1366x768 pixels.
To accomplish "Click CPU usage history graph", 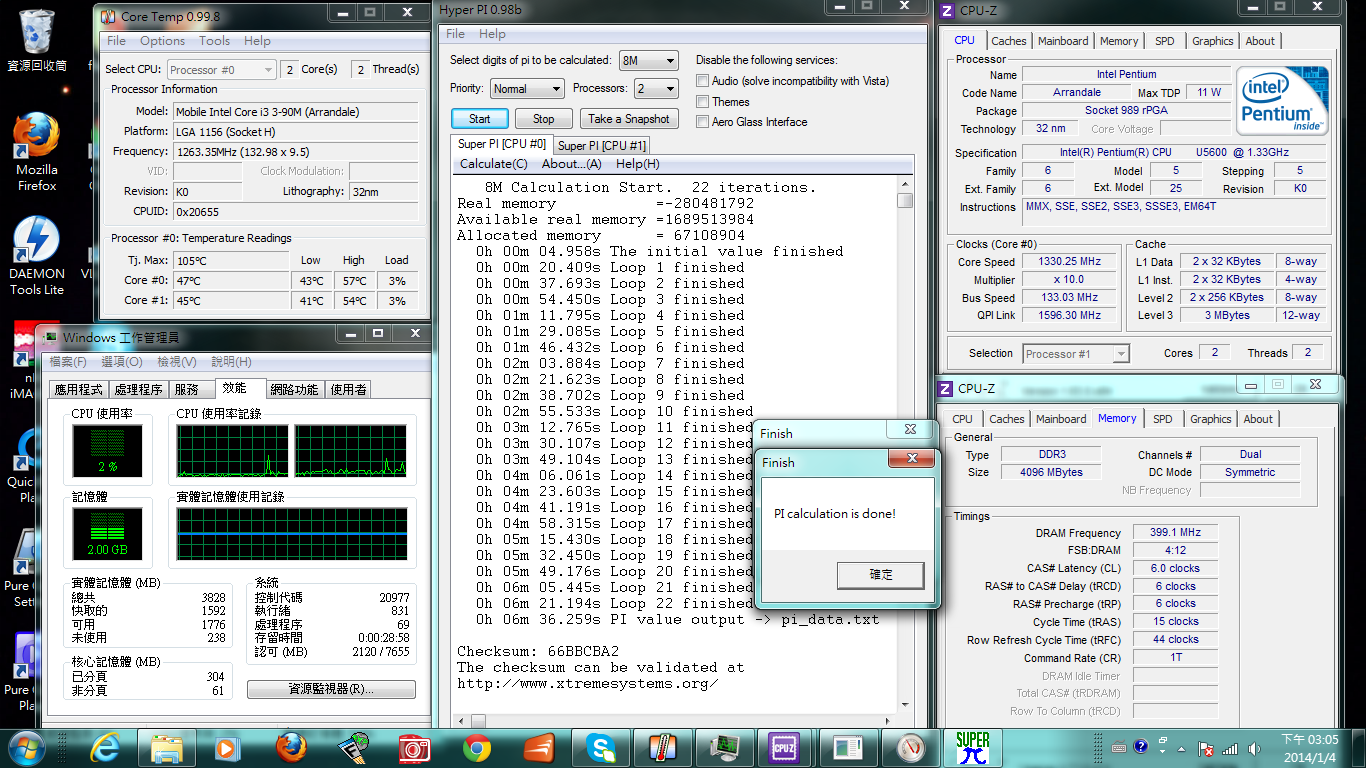I will tap(292, 451).
